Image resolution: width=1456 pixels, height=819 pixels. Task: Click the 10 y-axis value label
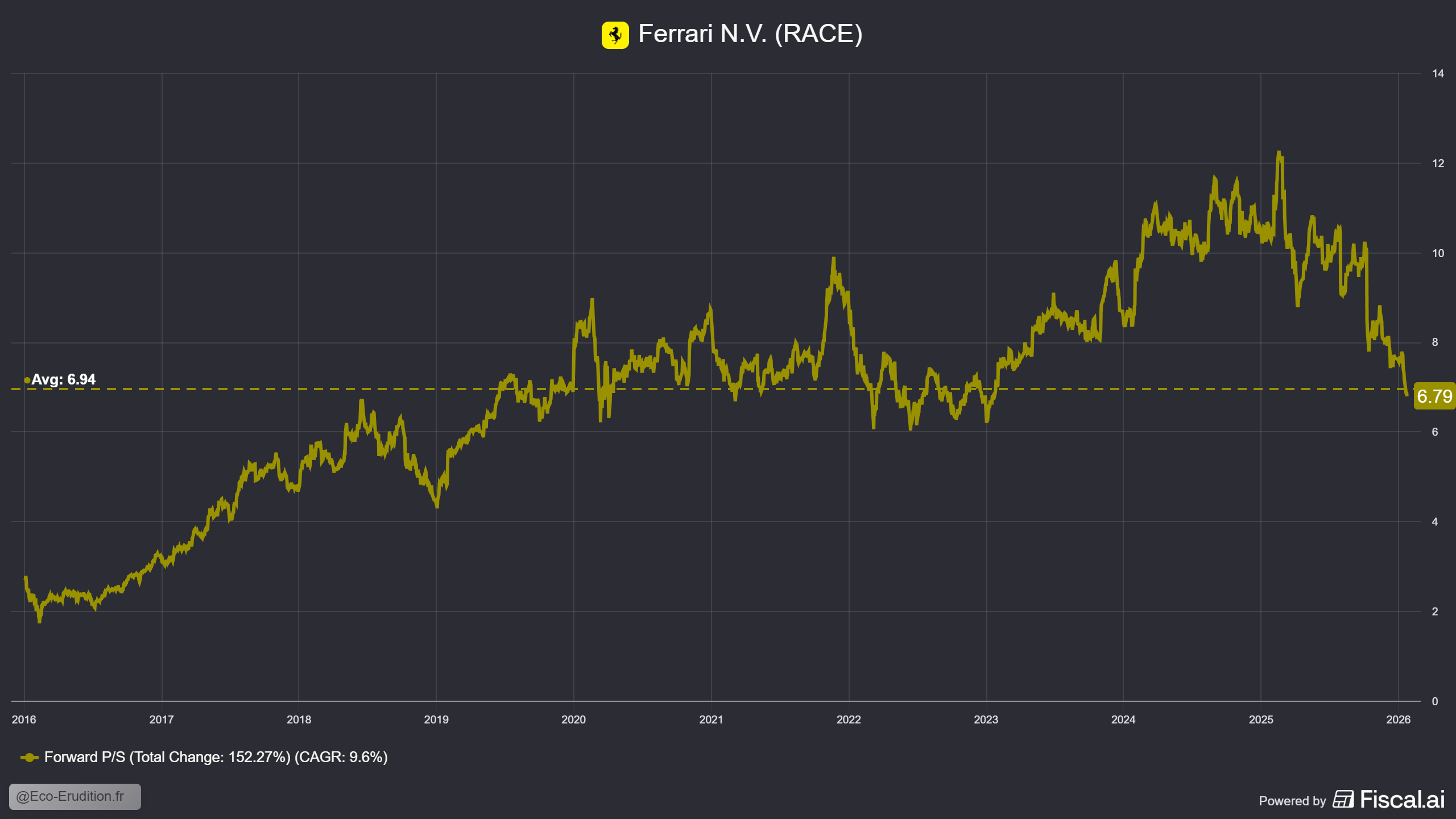[1437, 253]
